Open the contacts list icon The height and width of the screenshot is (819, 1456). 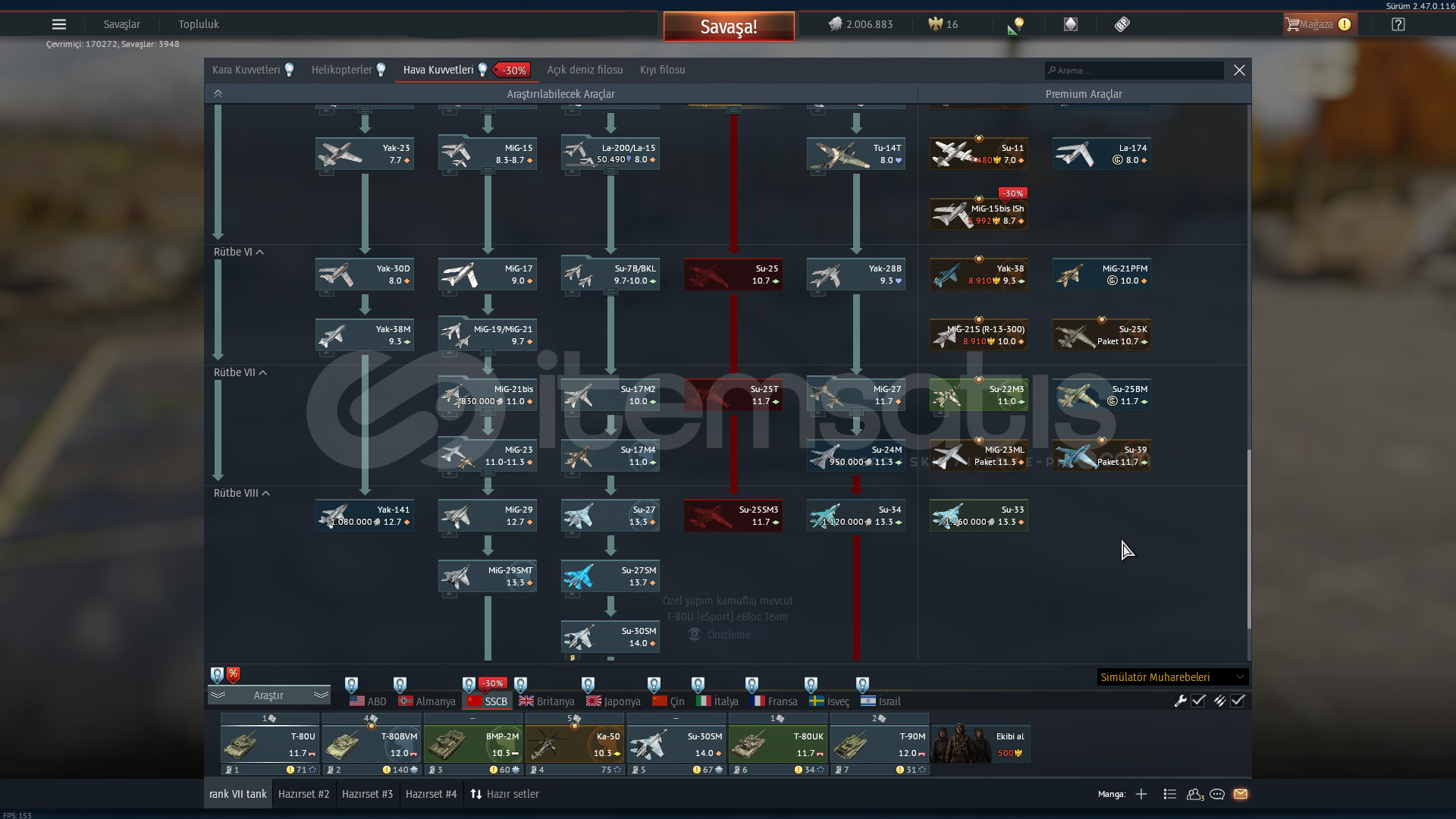pyautogui.click(x=1194, y=794)
